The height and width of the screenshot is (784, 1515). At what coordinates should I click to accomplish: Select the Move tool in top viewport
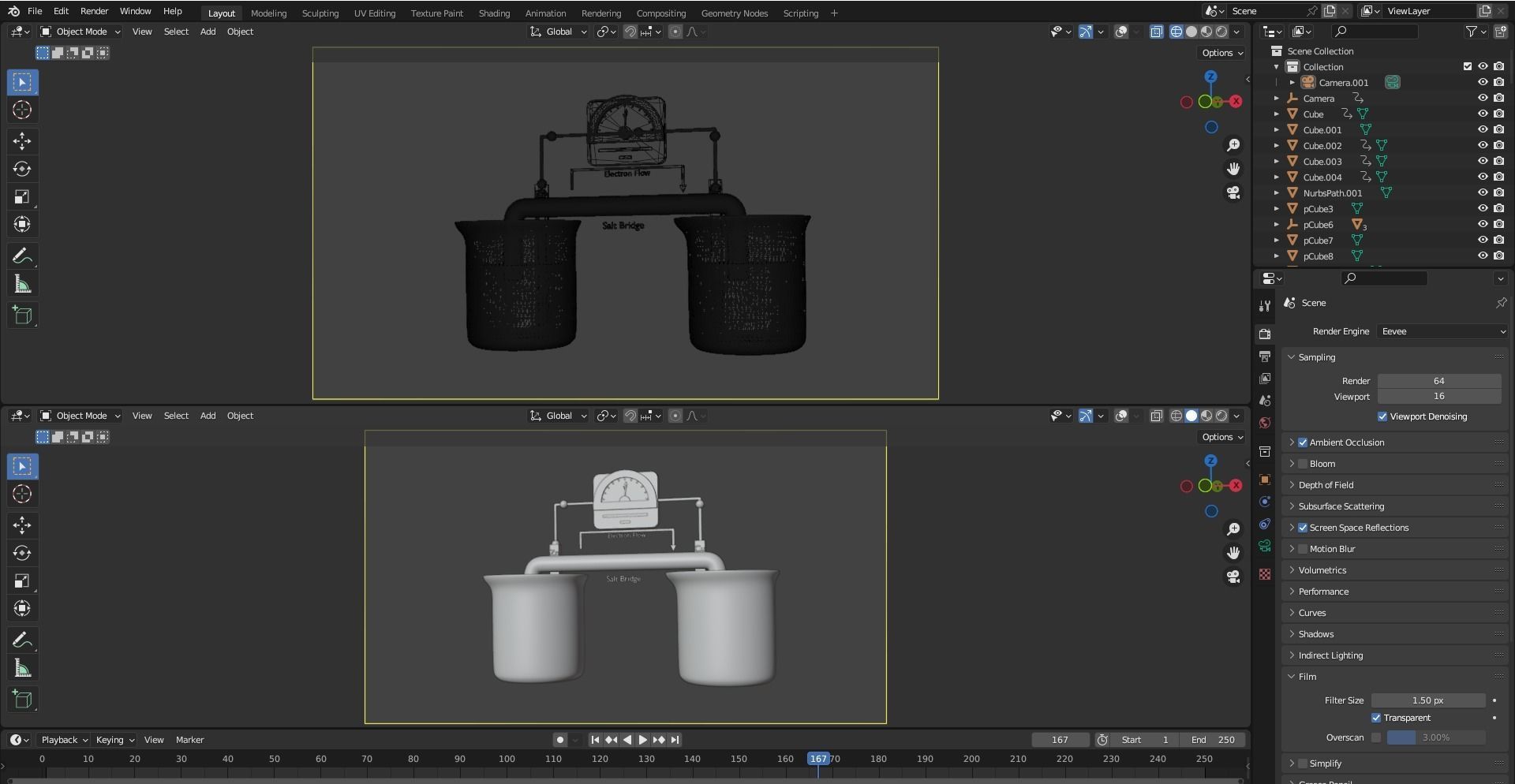(22, 141)
